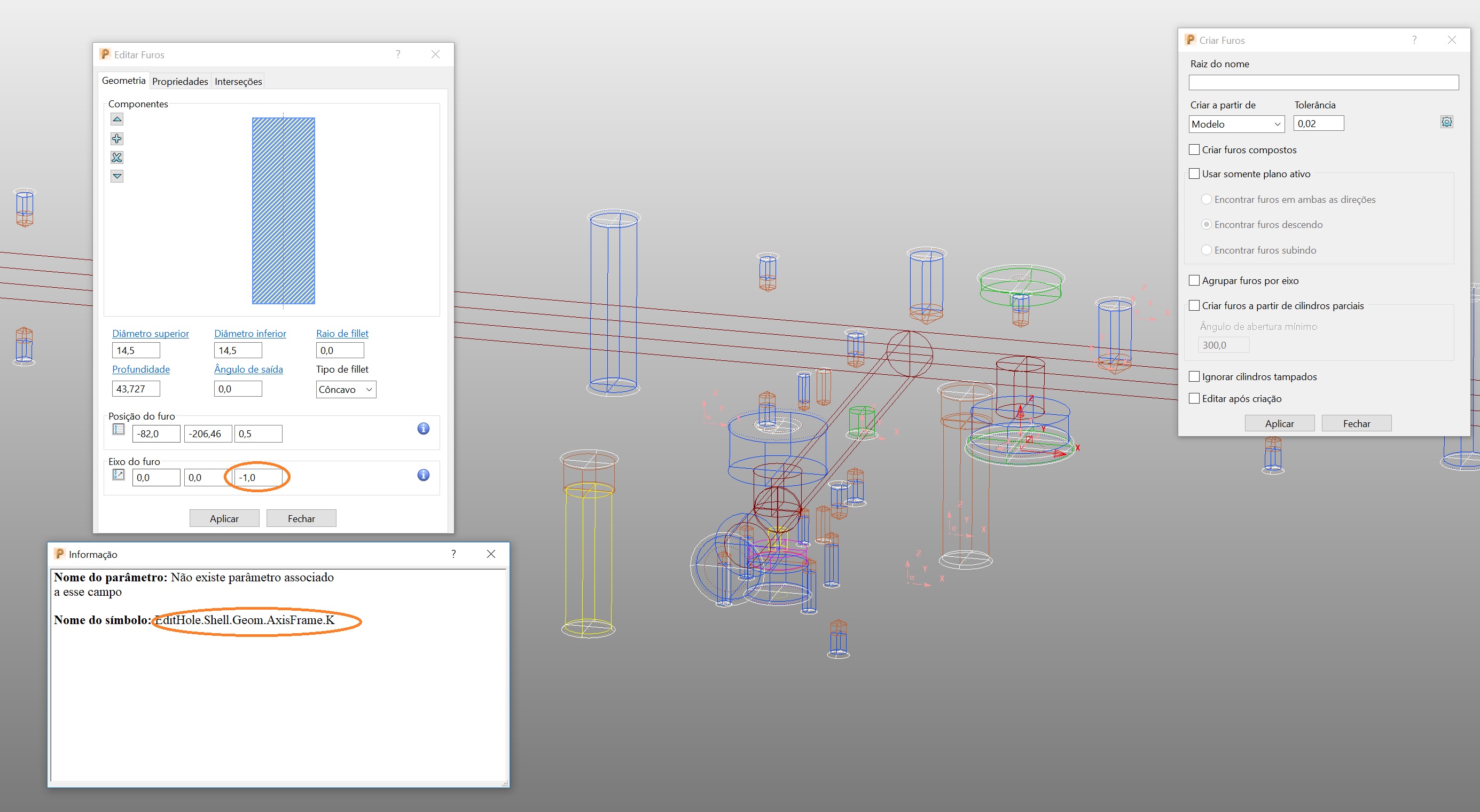Click help icon in Informação window
The image size is (1480, 812).
[454, 554]
